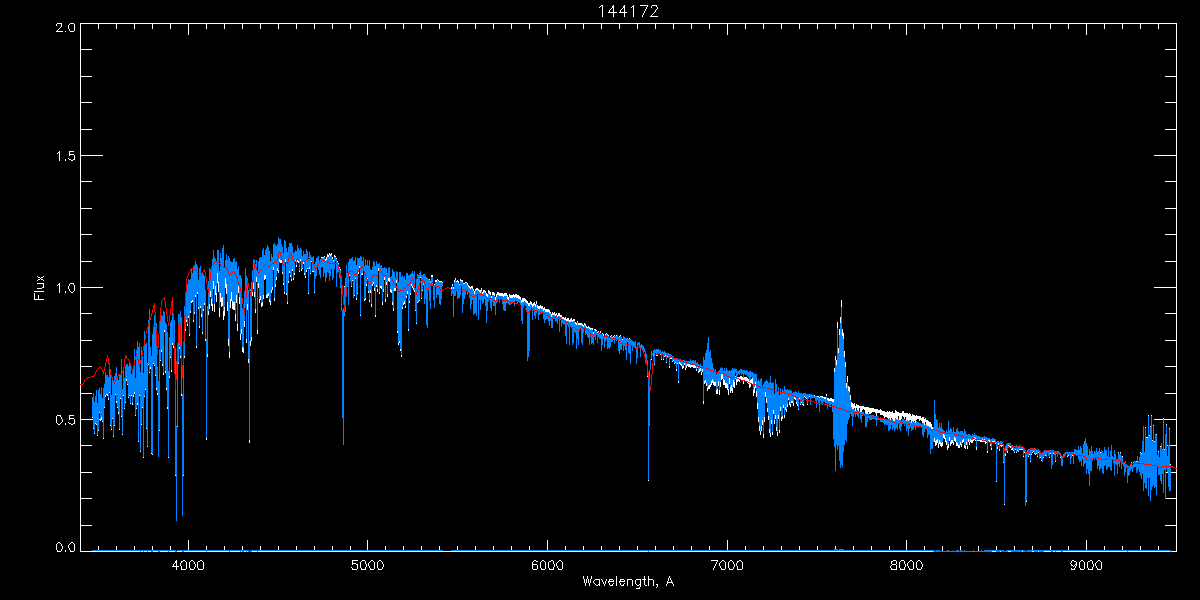The height and width of the screenshot is (600, 1200).
Task: Click the 4000 wavelength tick label
Action: 188,566
